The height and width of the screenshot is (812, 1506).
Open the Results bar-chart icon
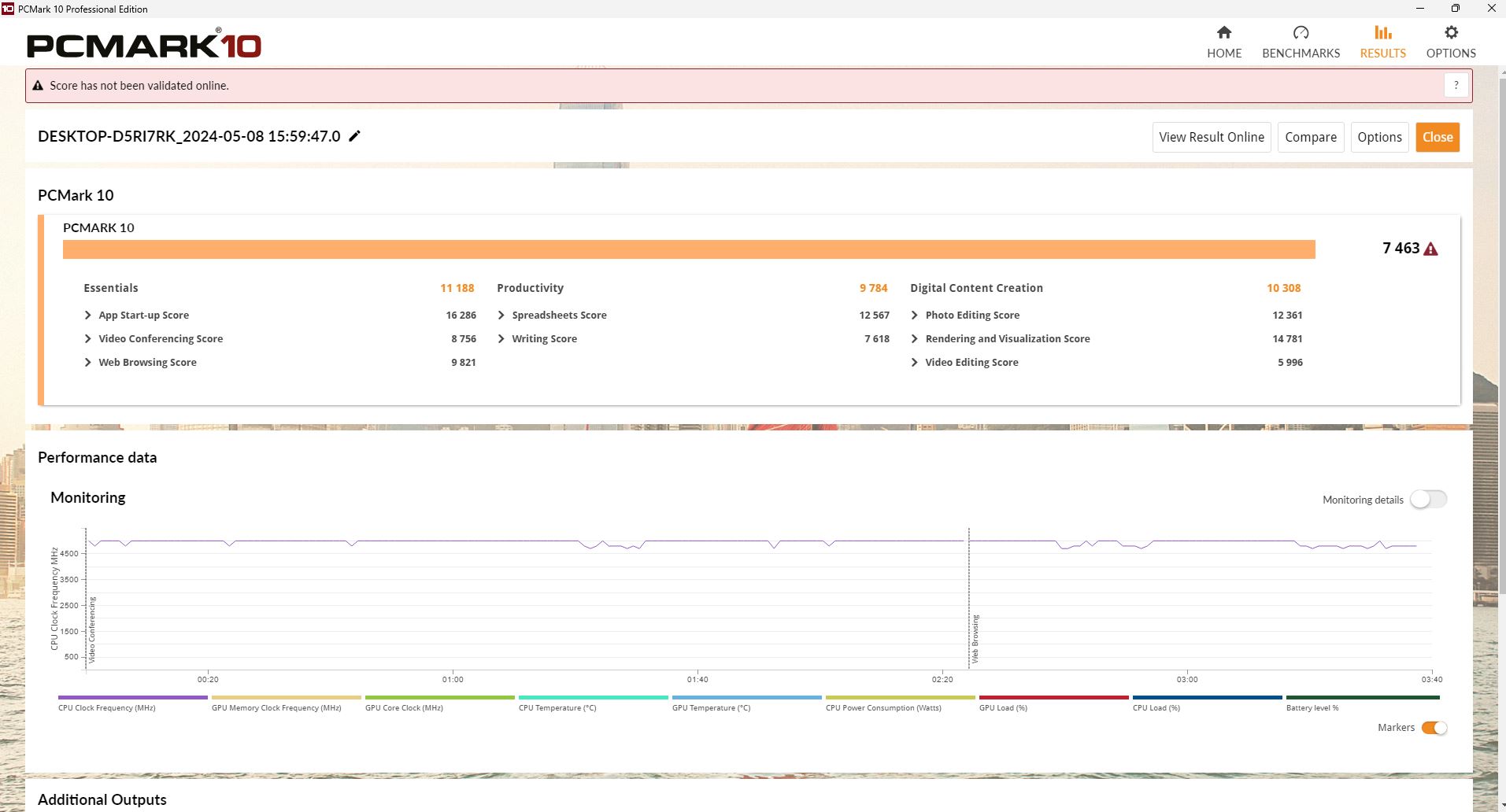tap(1382, 32)
